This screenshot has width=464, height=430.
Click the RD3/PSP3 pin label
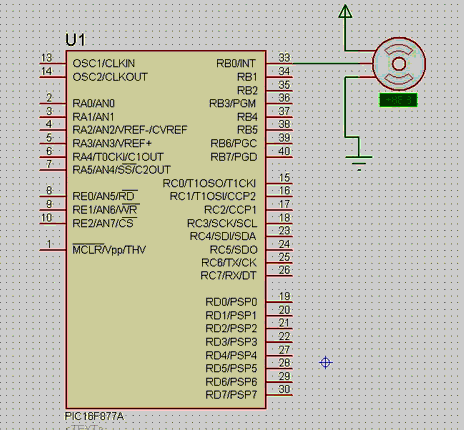pos(231,342)
